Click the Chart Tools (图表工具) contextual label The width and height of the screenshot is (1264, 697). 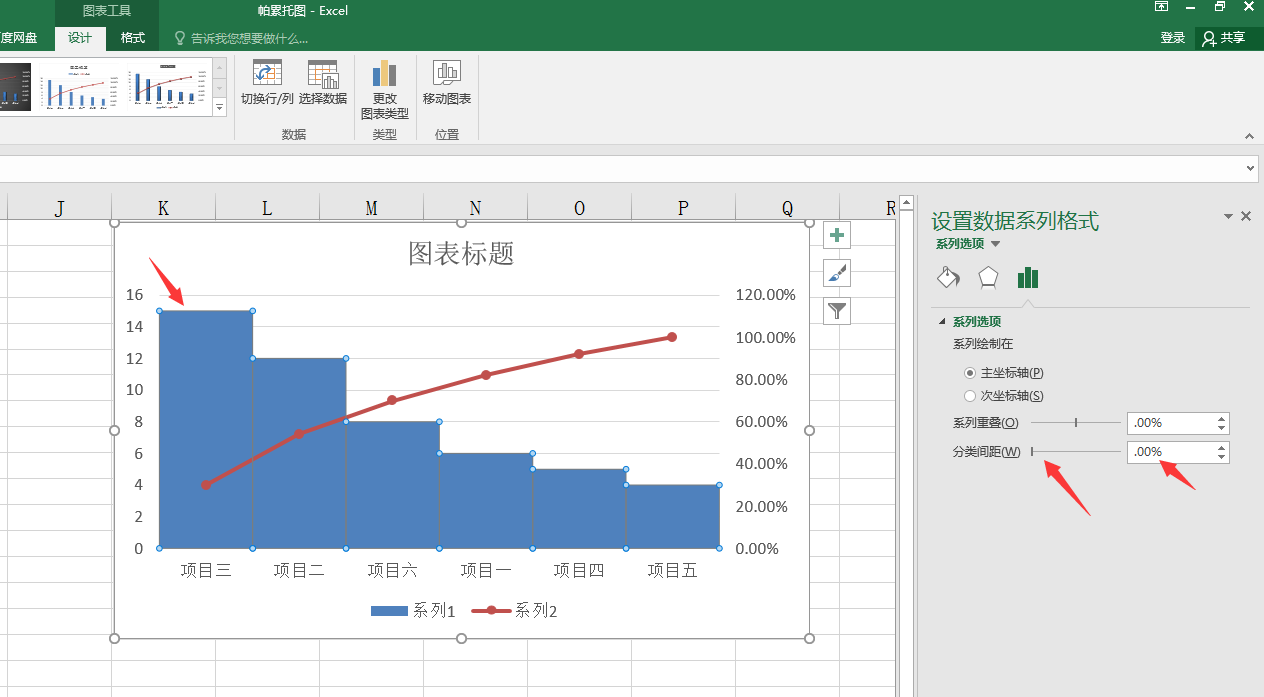pos(106,11)
